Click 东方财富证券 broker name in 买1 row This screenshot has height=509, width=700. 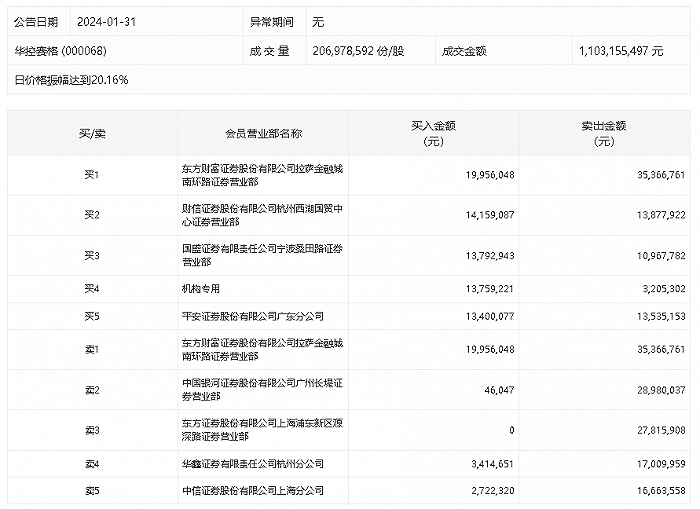click(x=262, y=175)
